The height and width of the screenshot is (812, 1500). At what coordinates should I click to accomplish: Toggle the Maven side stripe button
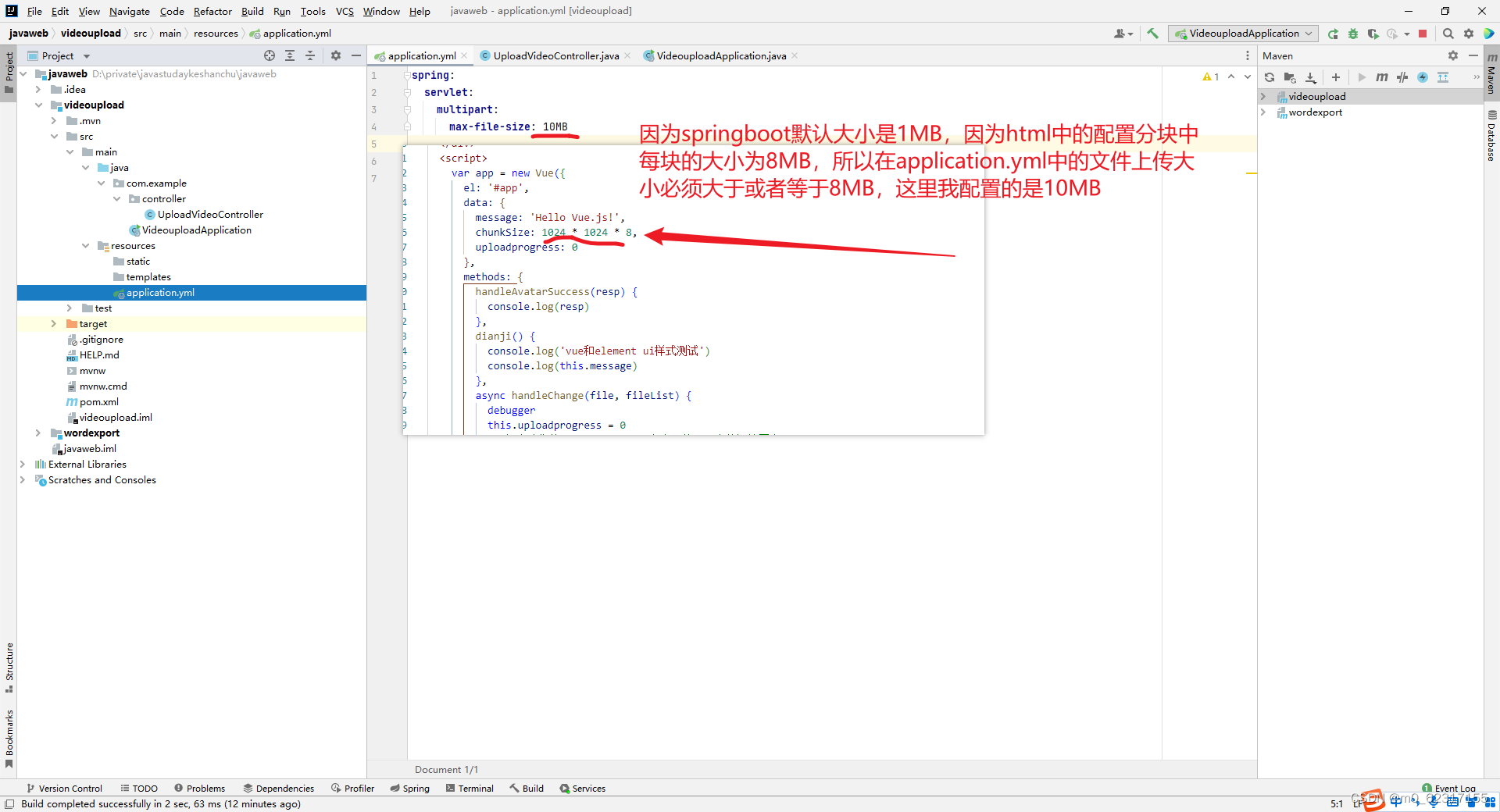point(1491,73)
